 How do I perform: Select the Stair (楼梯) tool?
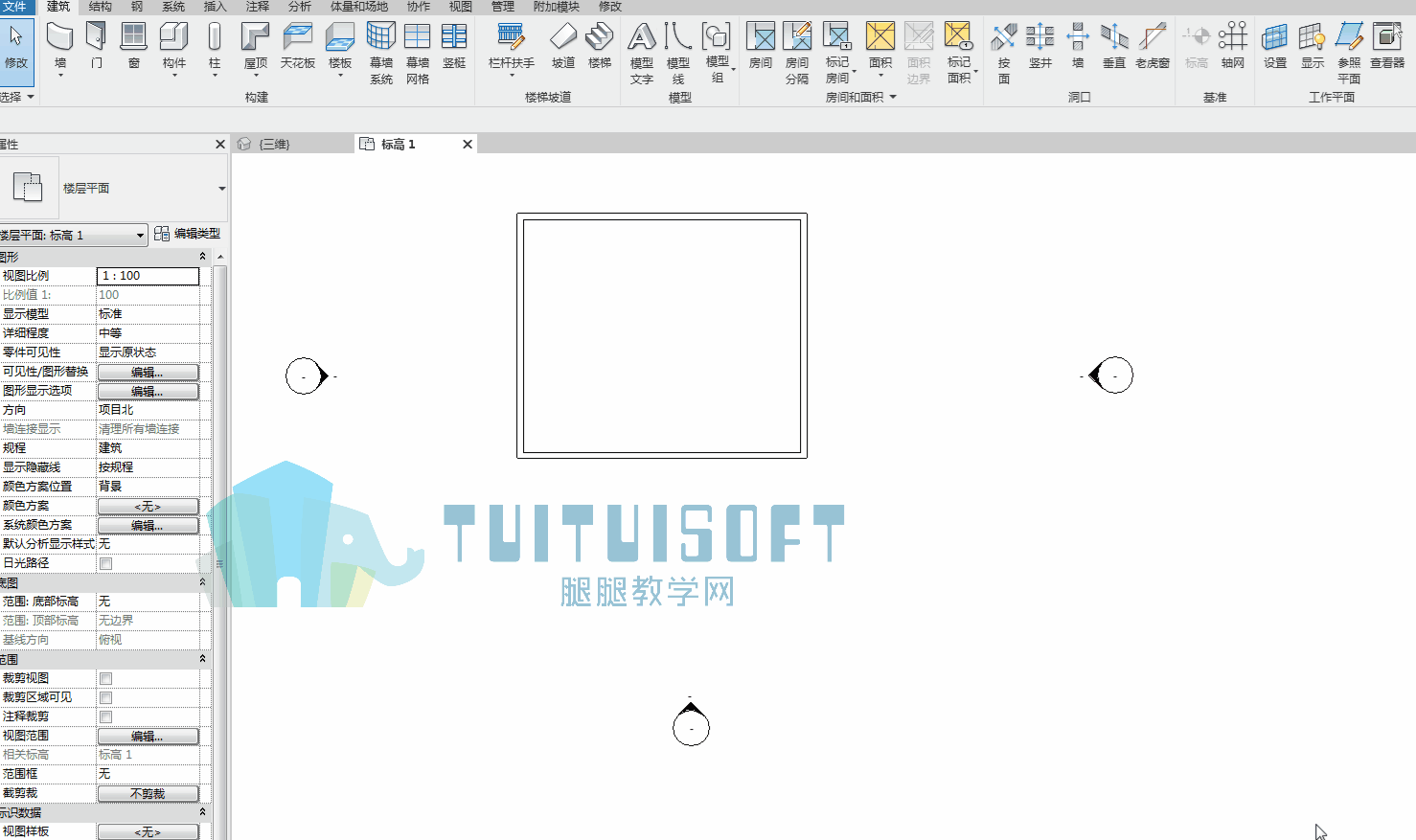coord(600,47)
